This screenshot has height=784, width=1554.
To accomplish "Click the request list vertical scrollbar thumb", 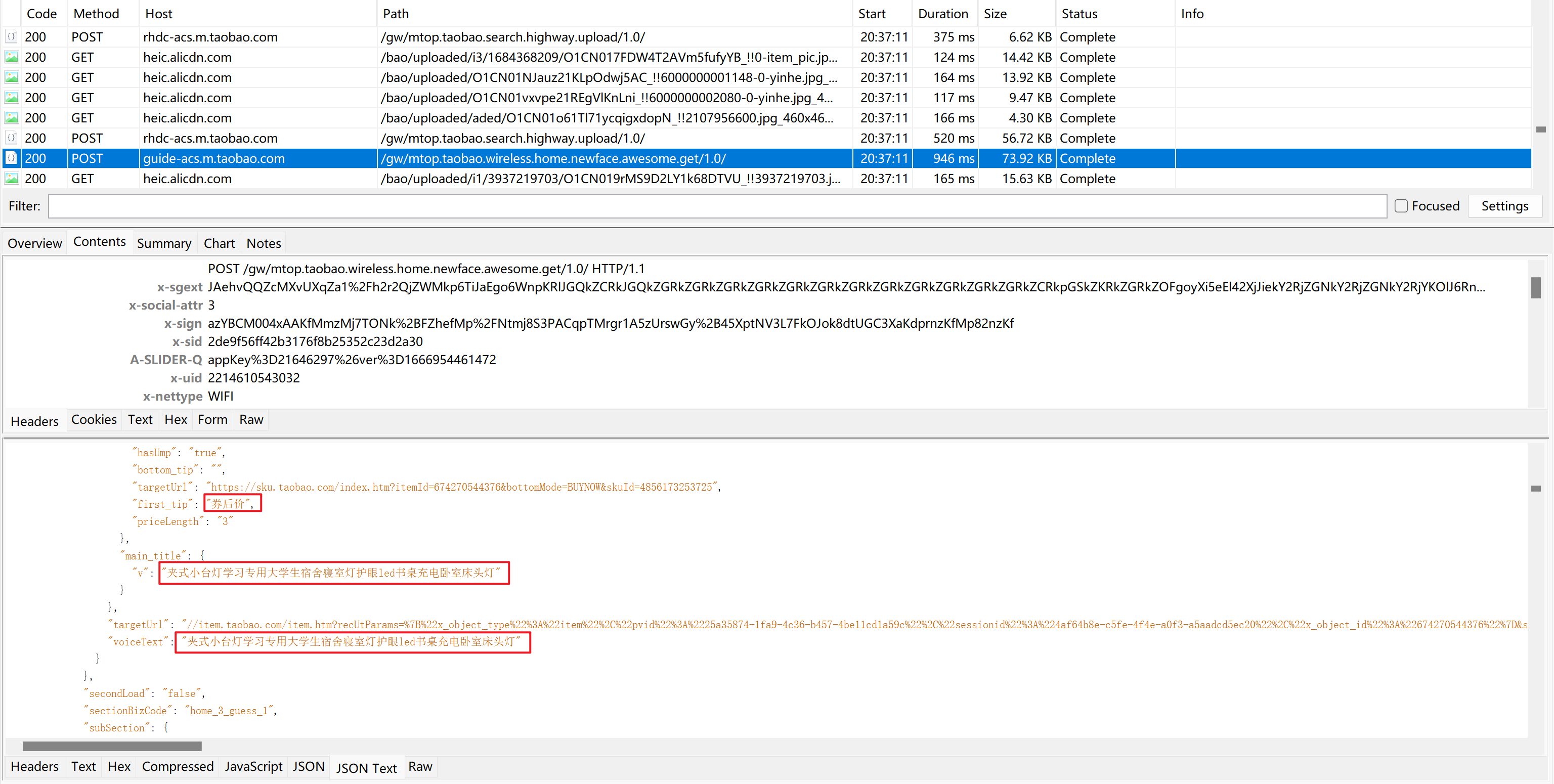I will click(x=1541, y=129).
